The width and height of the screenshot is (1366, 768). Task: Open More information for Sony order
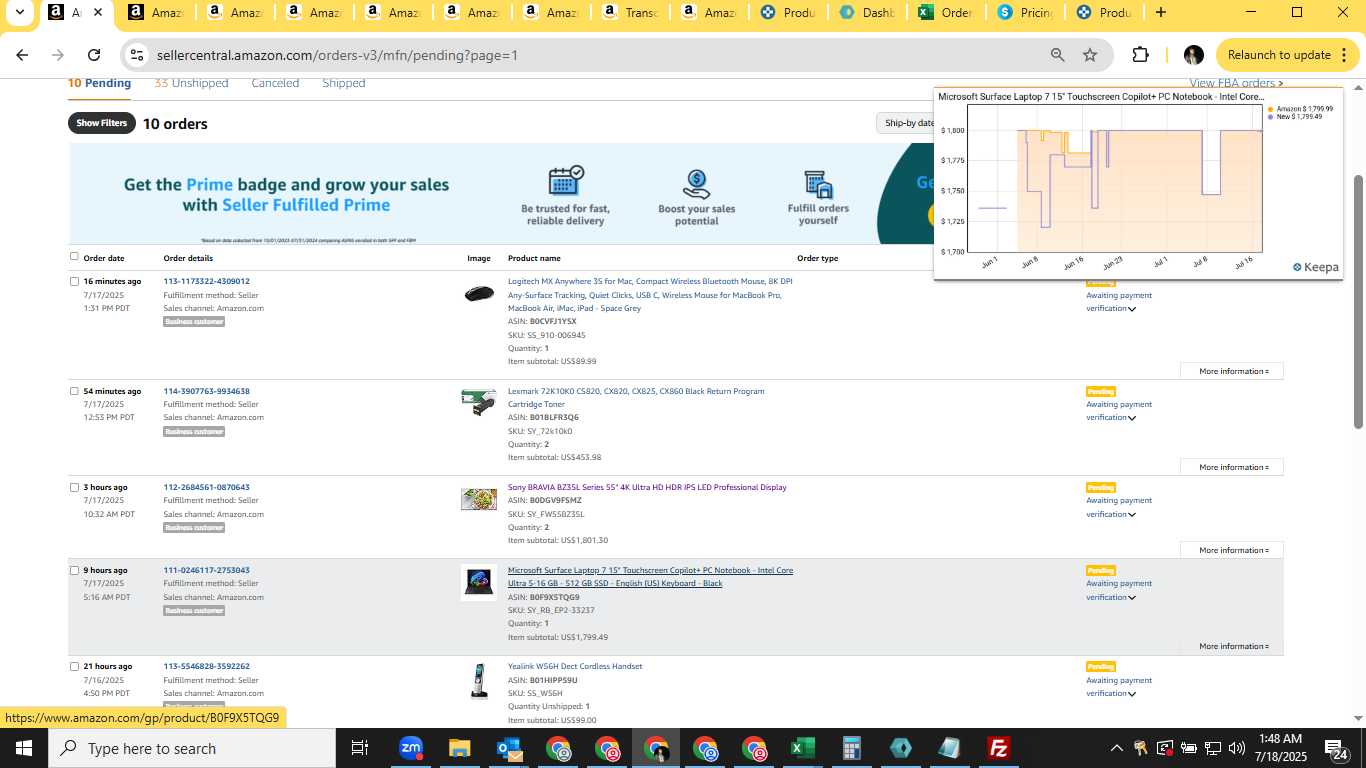(1232, 550)
